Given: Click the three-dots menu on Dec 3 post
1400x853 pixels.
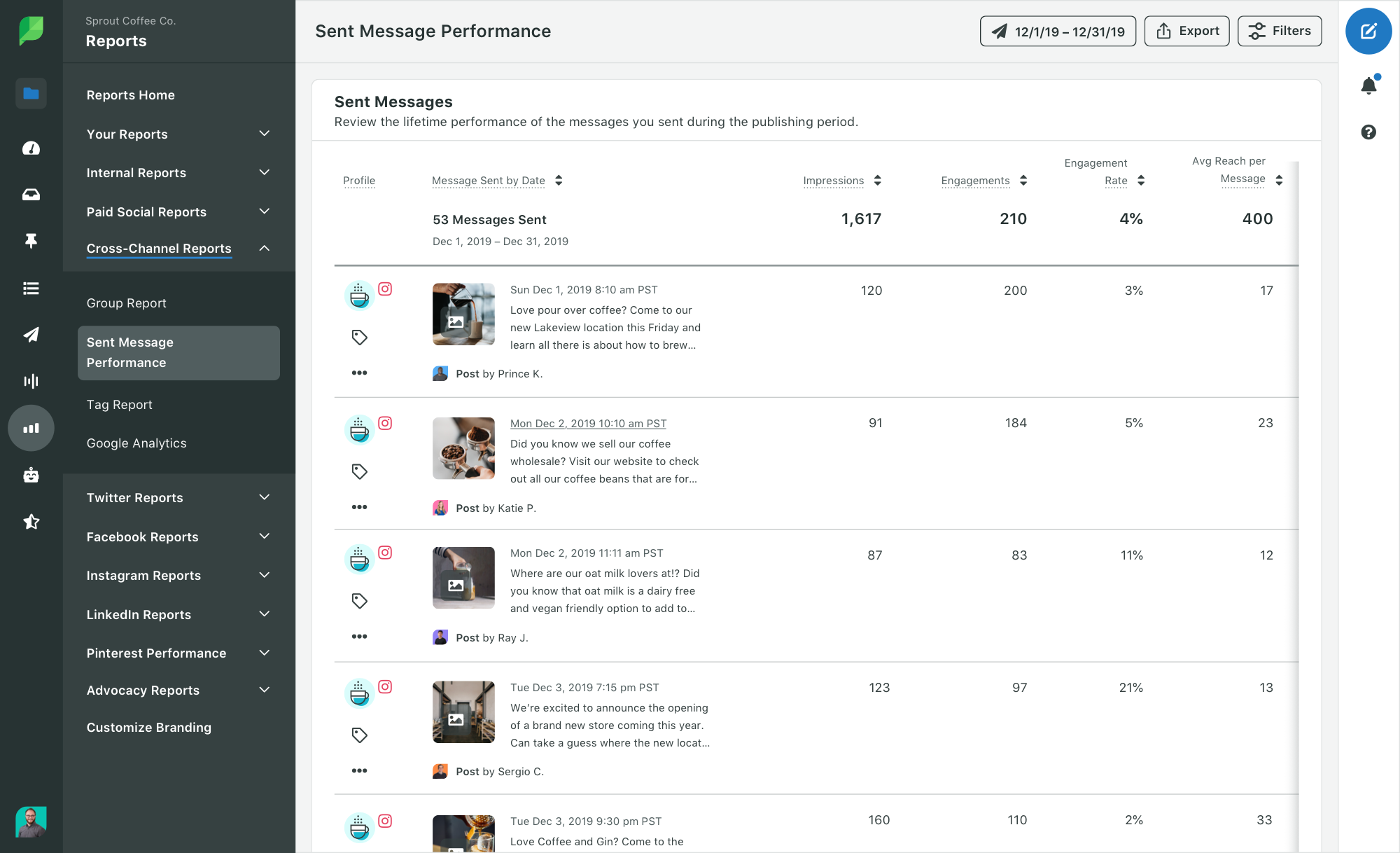Looking at the screenshot, I should [x=359, y=772].
